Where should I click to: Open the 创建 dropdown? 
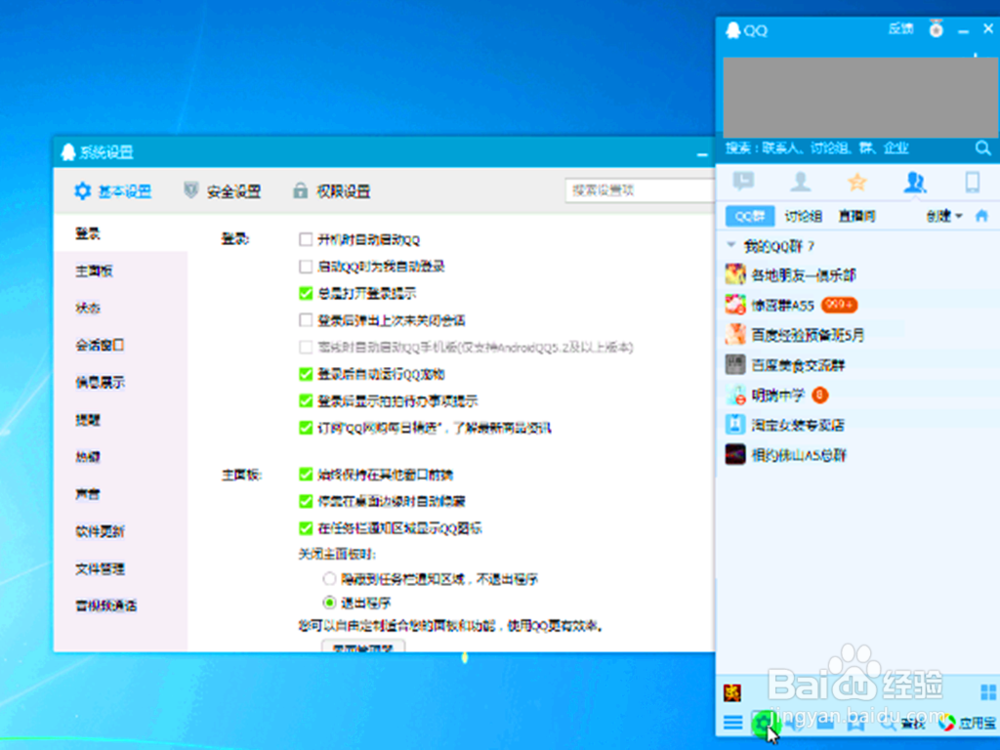(x=944, y=216)
